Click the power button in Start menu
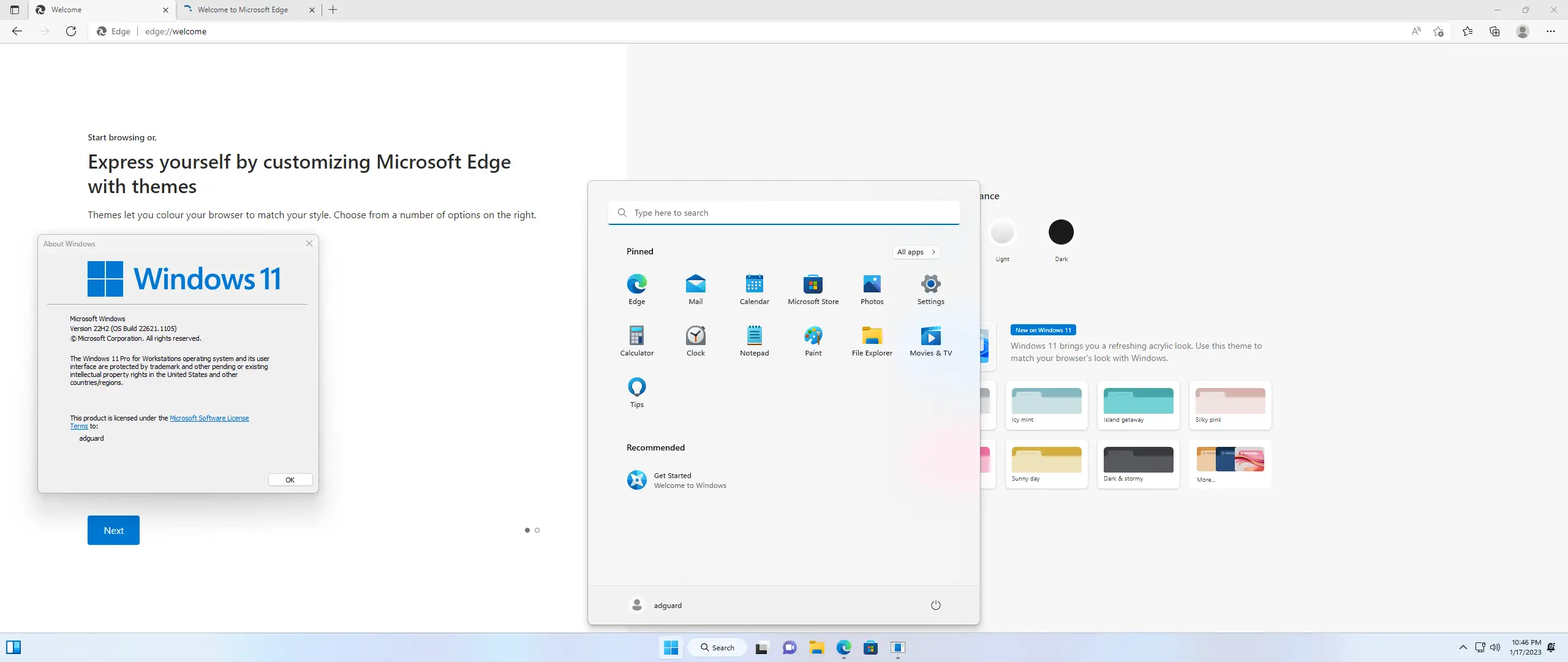Screen dimensions: 1568x662 935,605
